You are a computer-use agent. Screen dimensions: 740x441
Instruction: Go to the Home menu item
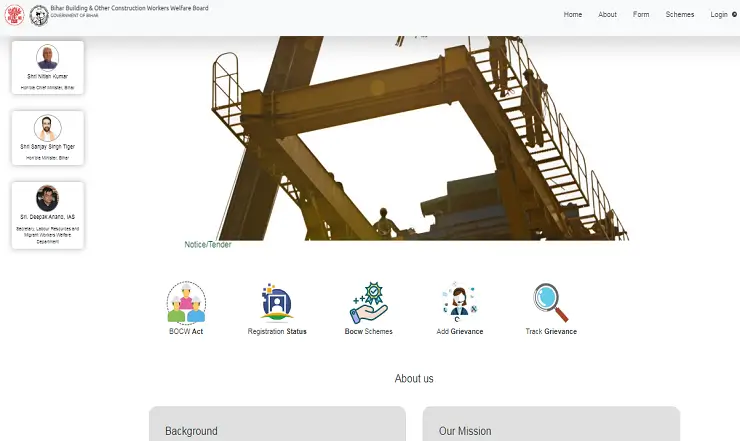click(x=573, y=15)
